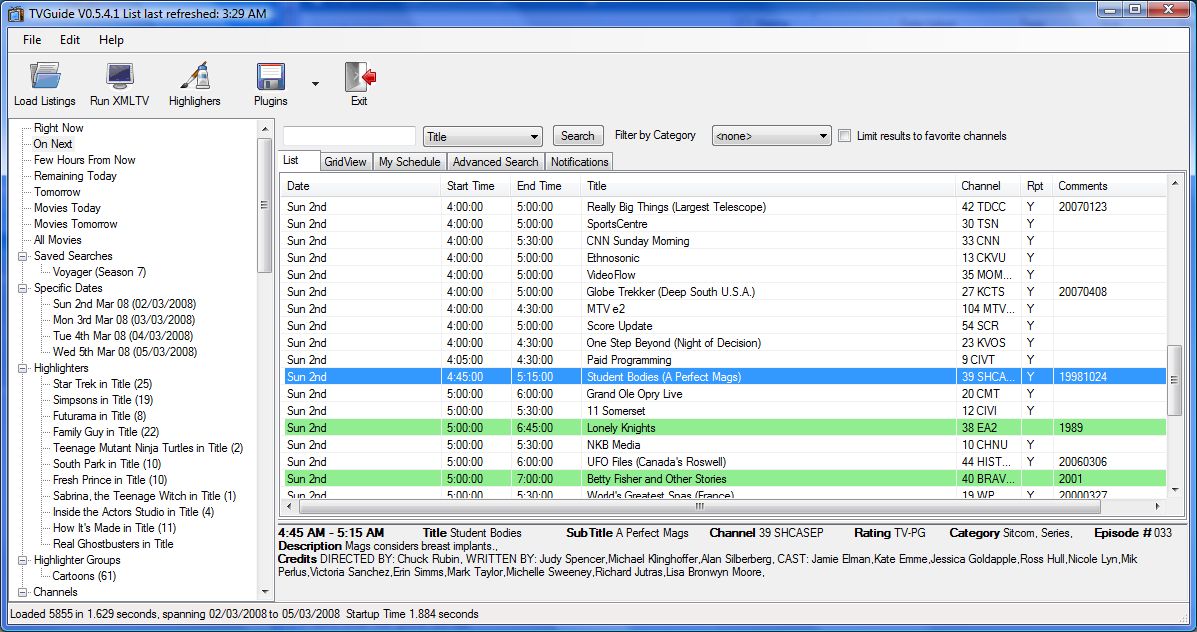The height and width of the screenshot is (632, 1197).
Task: Open the Plugins dropdown arrow
Action: (x=315, y=83)
